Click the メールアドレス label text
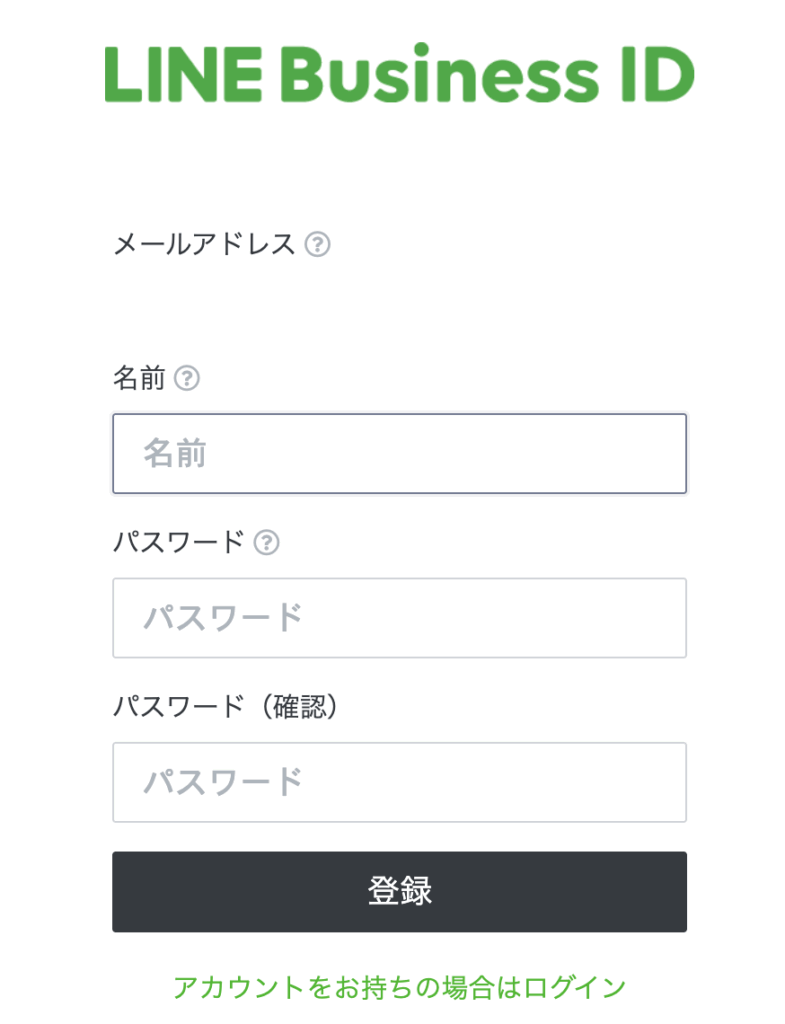The width and height of the screenshot is (785, 1024). pyautogui.click(x=204, y=244)
